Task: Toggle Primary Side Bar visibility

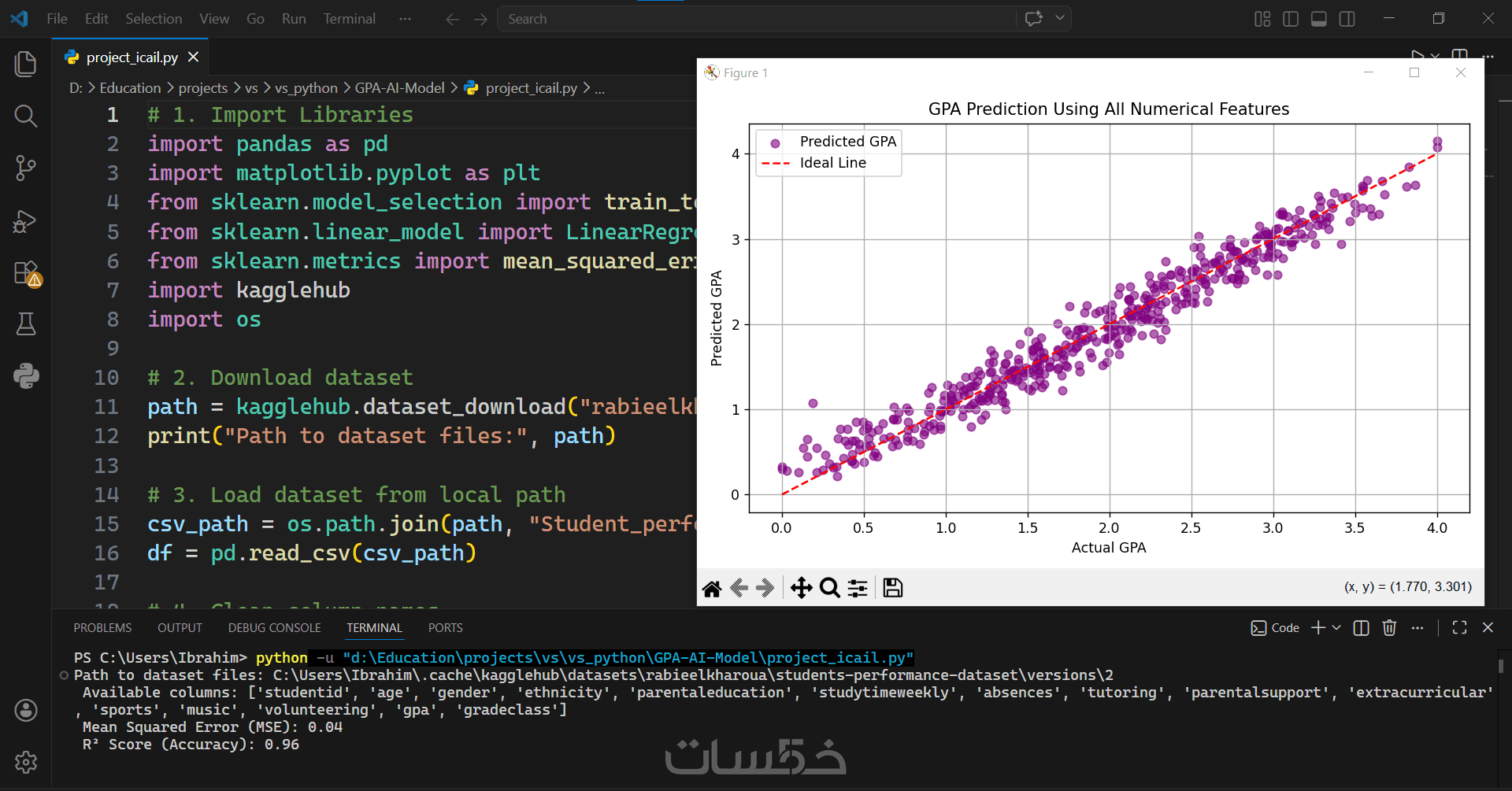Action: 1291,19
